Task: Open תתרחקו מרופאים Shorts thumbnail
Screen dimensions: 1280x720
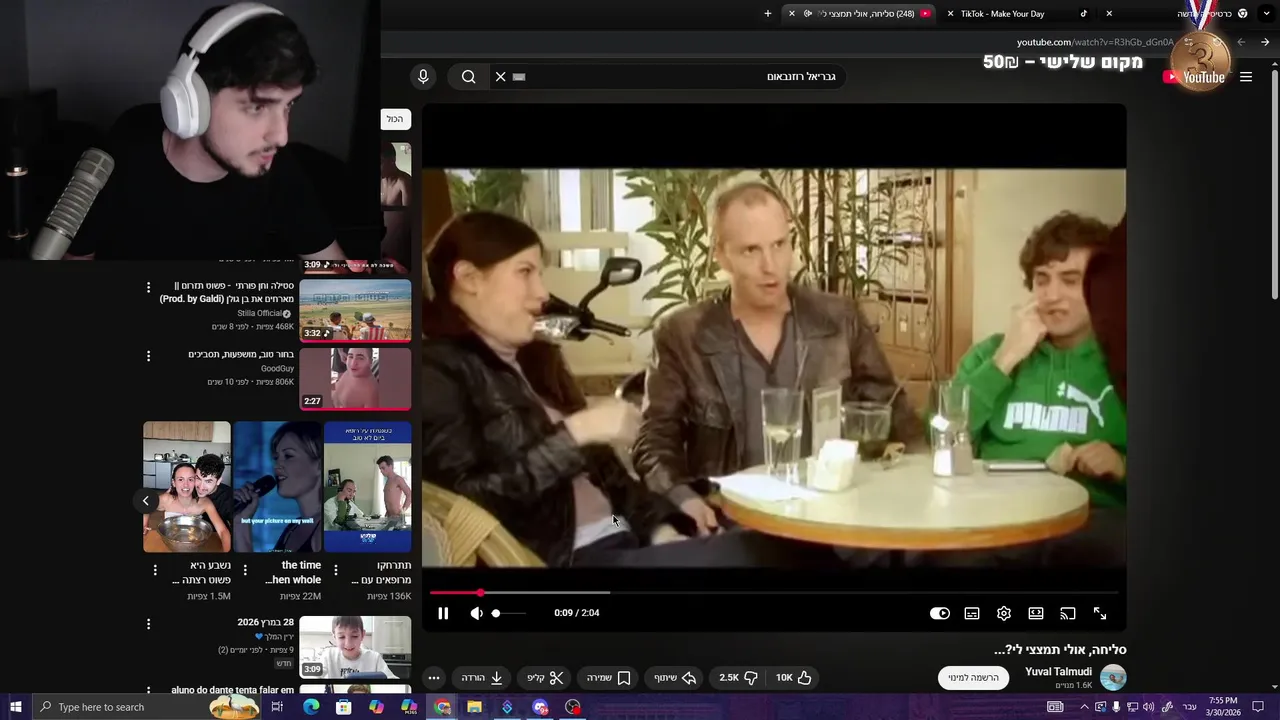Action: (367, 487)
